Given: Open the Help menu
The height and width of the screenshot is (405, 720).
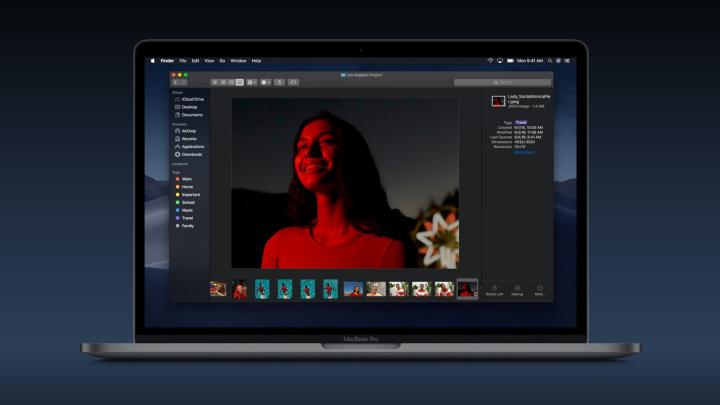Looking at the screenshot, I should pos(256,61).
